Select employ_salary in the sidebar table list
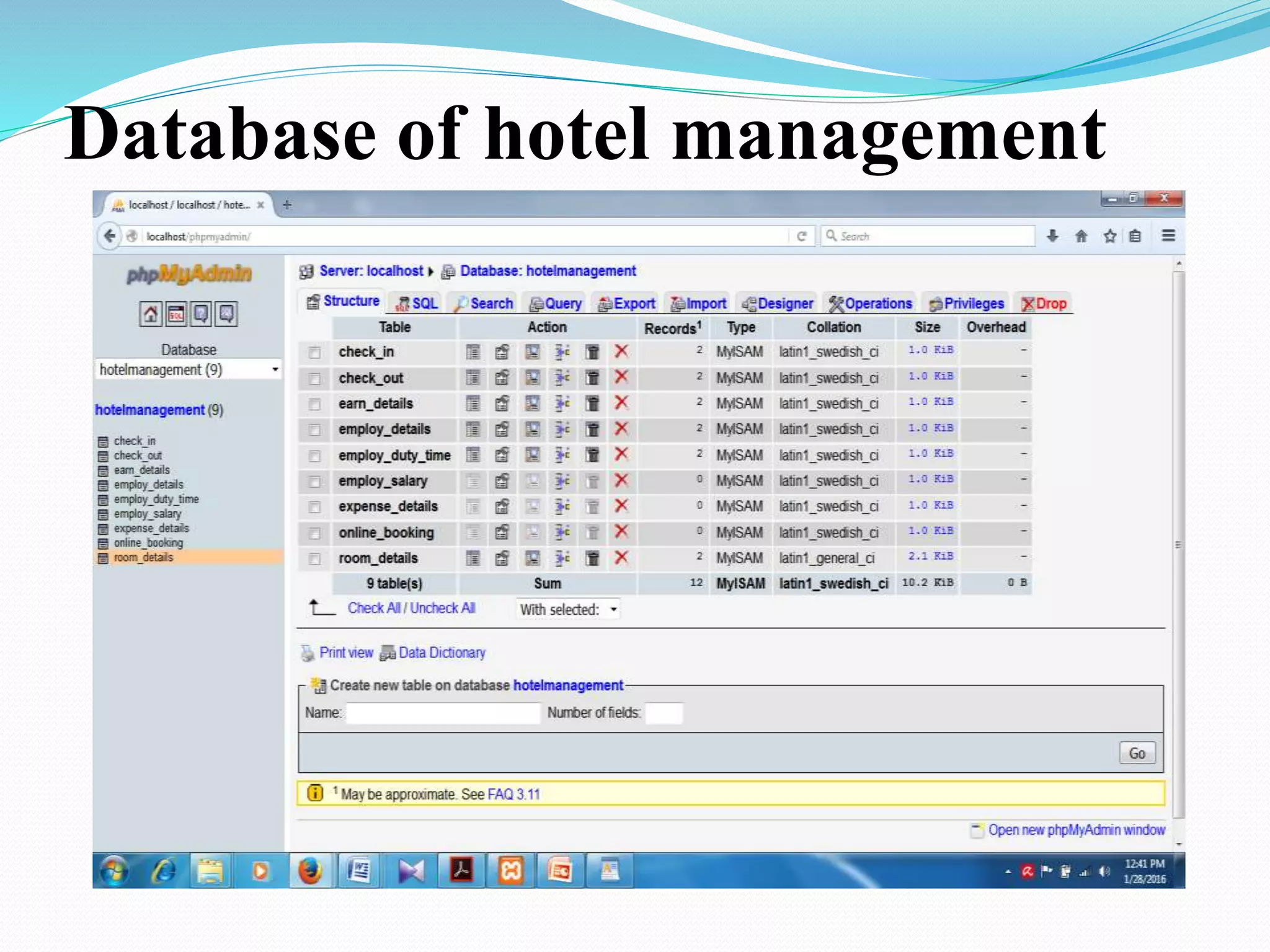The width and height of the screenshot is (1270, 952). (147, 514)
